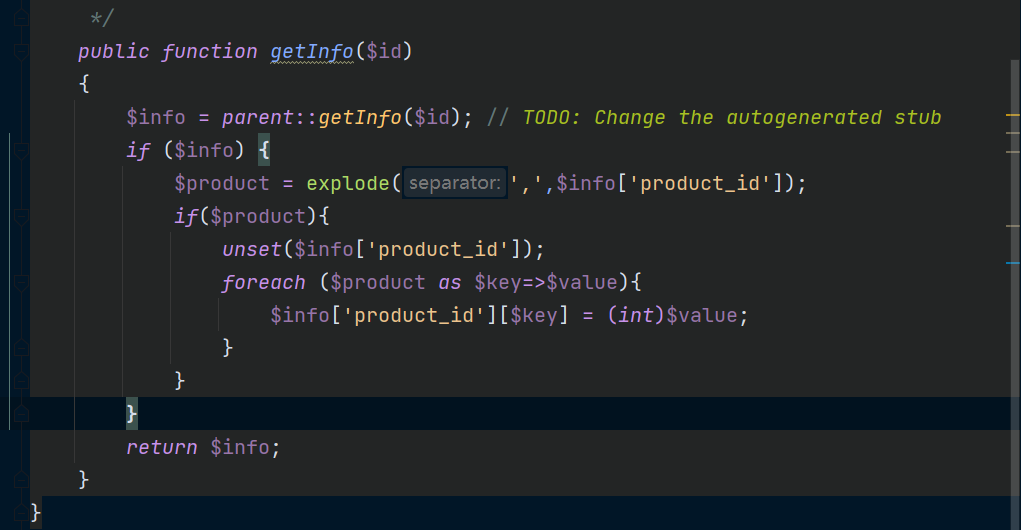Collapse the getInfo function fold marker
Image resolution: width=1021 pixels, height=530 pixels.
(21, 51)
